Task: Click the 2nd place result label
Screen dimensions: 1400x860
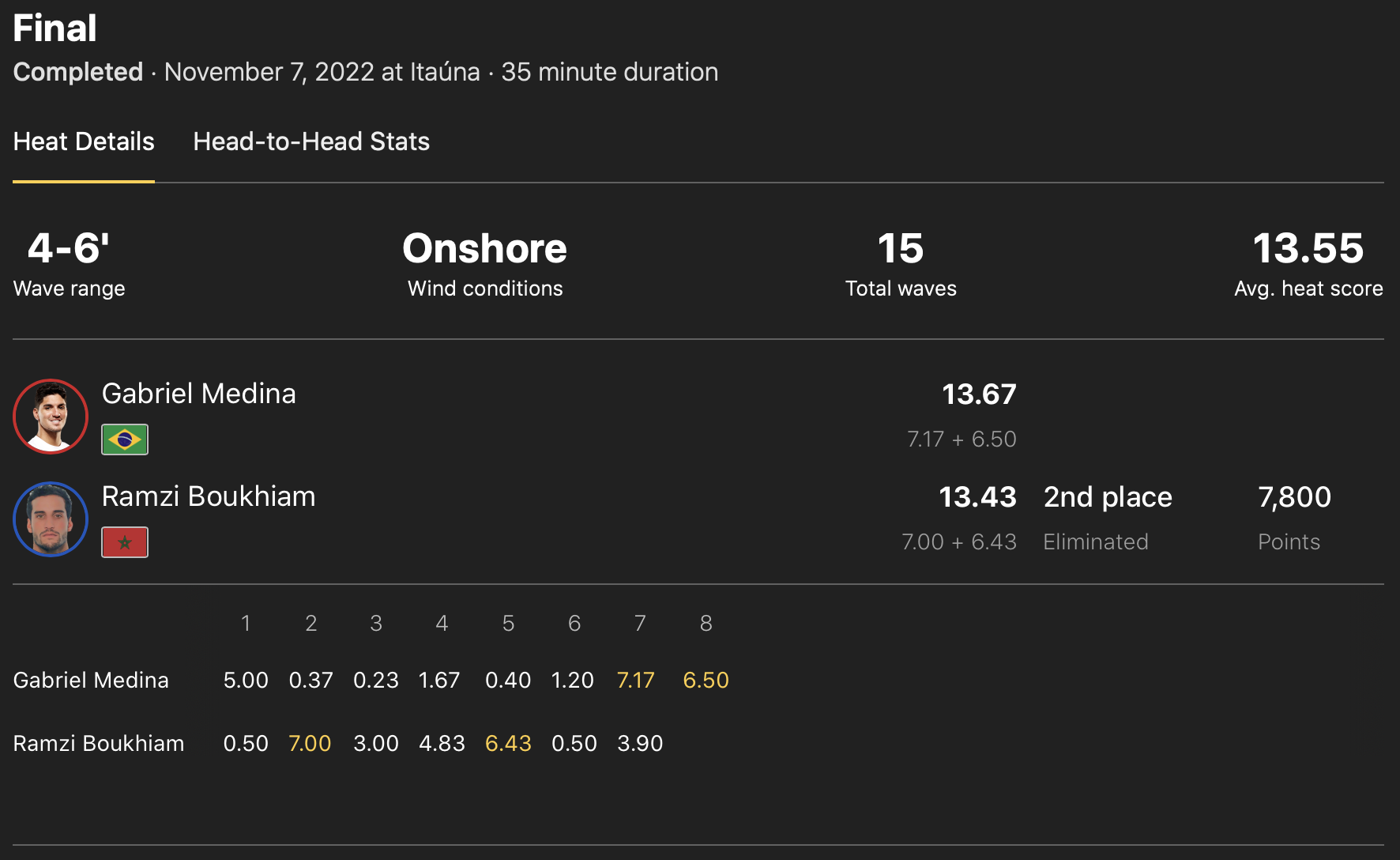Action: [x=1108, y=497]
